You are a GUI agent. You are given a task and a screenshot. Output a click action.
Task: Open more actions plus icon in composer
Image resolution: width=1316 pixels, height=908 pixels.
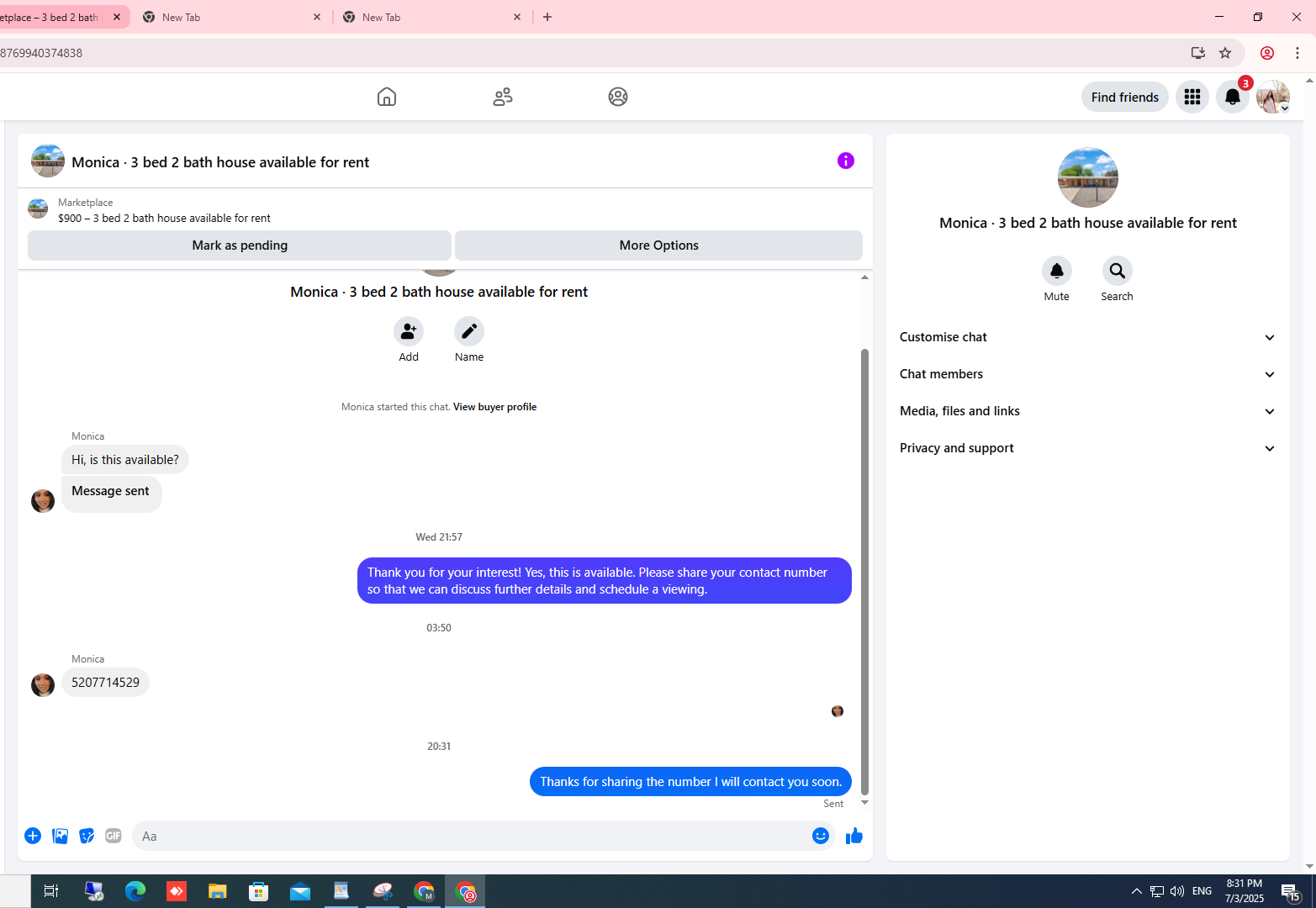[x=33, y=836]
